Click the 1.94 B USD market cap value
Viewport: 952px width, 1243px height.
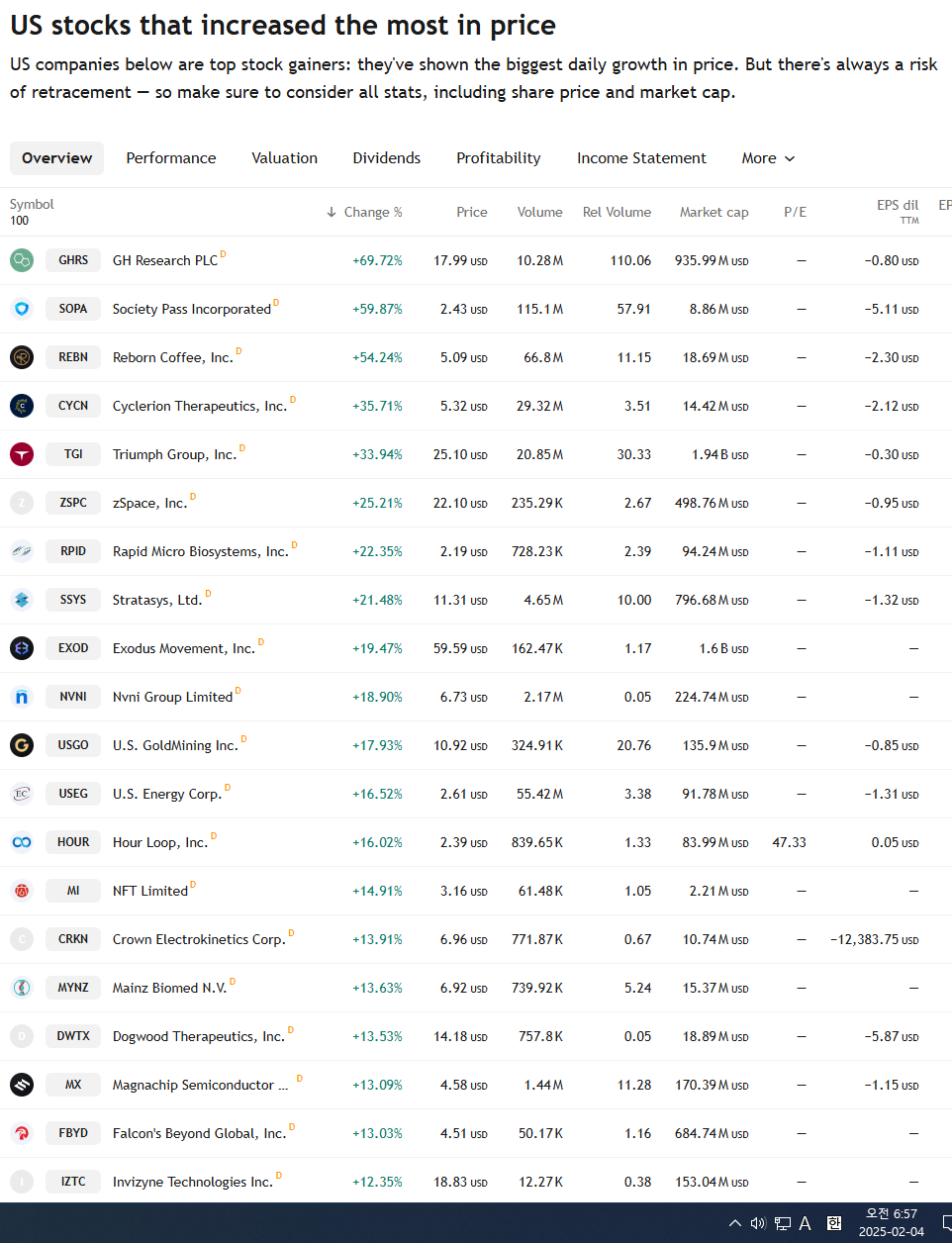point(719,454)
